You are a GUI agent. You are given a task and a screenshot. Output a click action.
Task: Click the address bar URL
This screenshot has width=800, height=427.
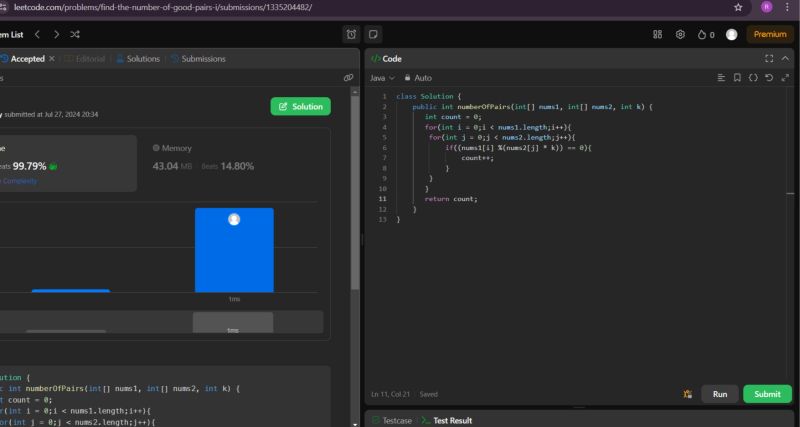pyautogui.click(x=163, y=7)
